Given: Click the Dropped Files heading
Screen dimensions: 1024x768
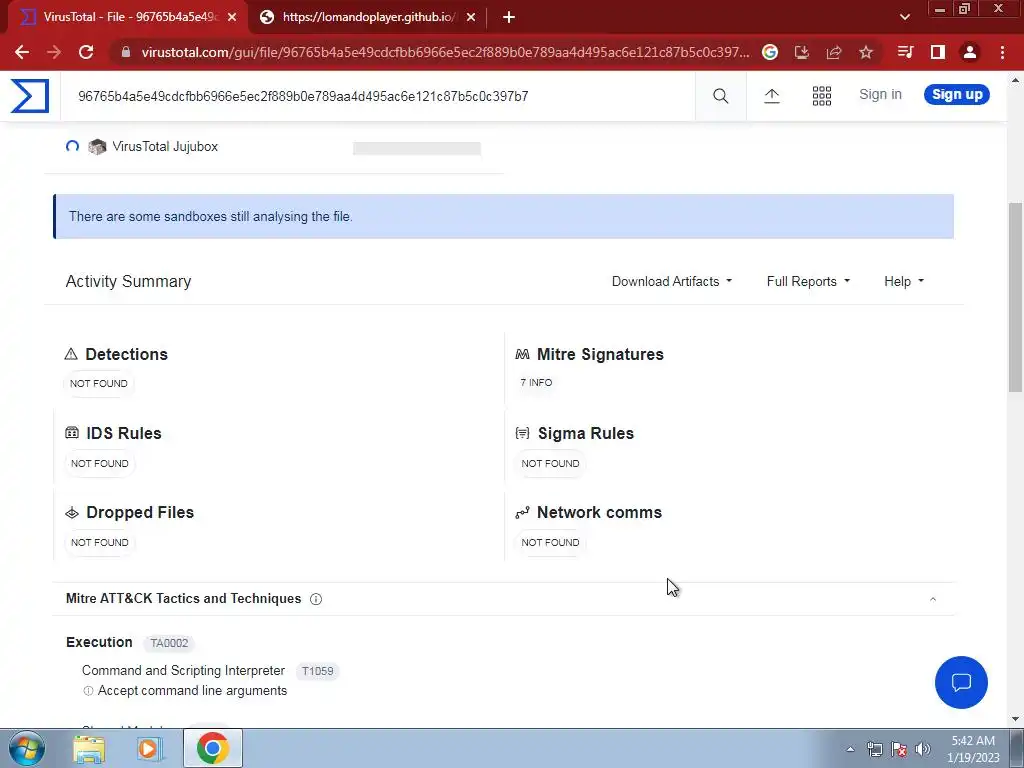Looking at the screenshot, I should [x=140, y=513].
